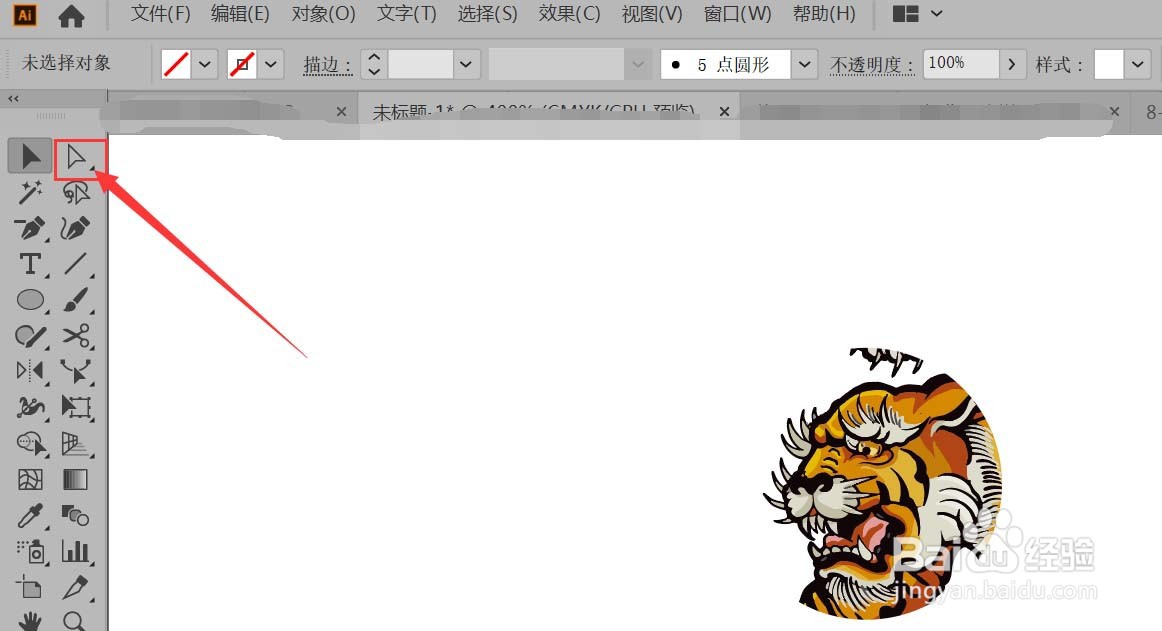Choose the Lasso tool
This screenshot has width=1162, height=631.
[x=76, y=193]
